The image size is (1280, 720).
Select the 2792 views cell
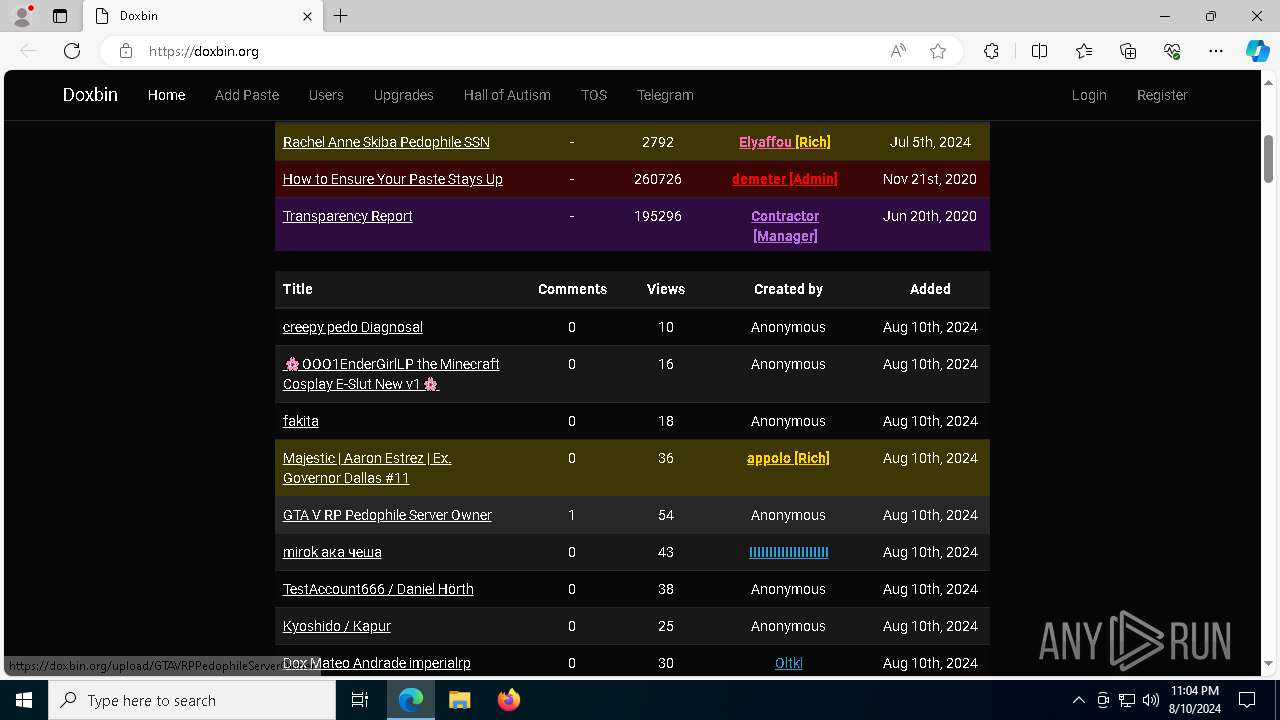pos(658,142)
